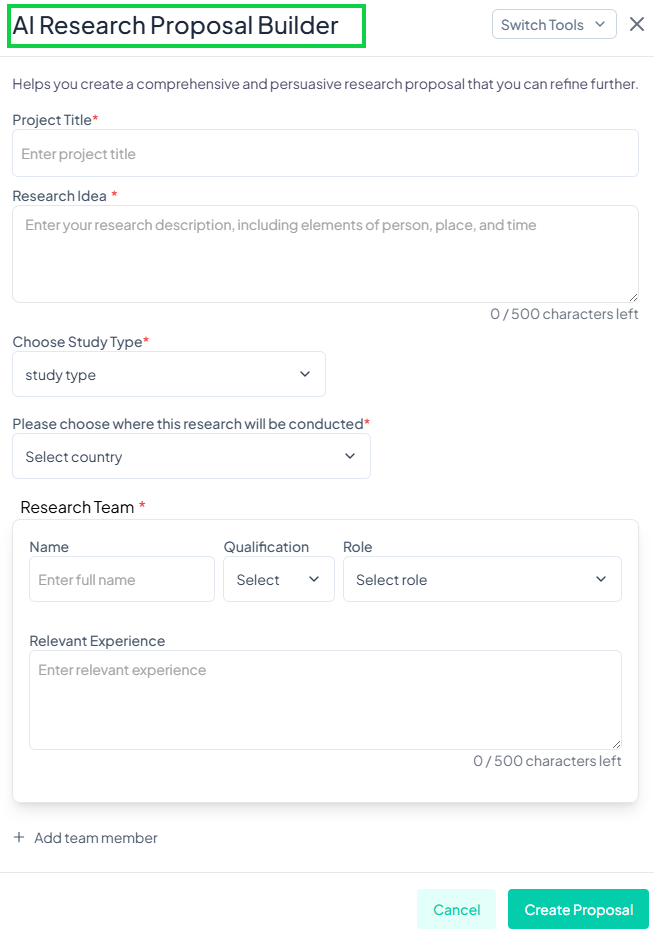Close the AI Research Proposal Builder dialog
This screenshot has width=654, height=939.
tap(637, 25)
